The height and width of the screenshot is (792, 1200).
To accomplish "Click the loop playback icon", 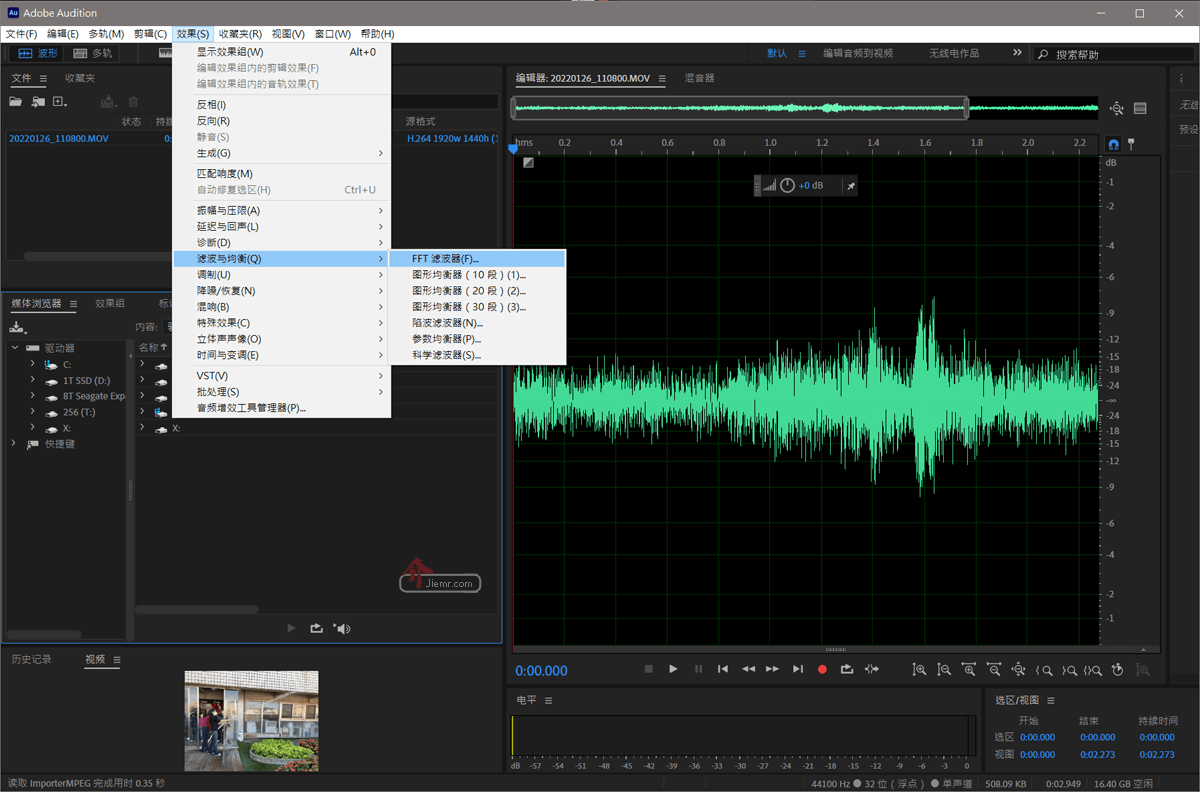I will (847, 669).
